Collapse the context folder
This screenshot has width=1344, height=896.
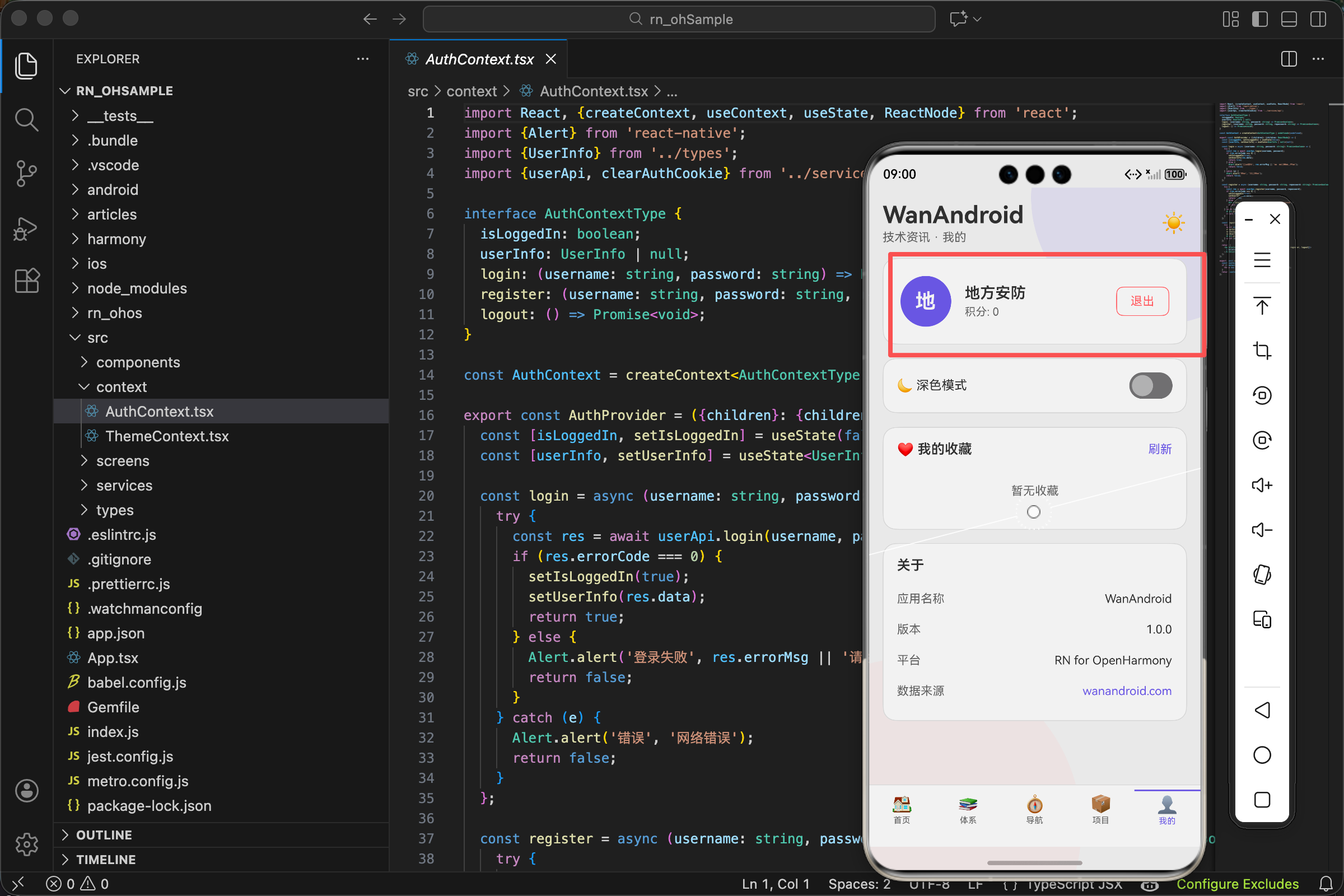(121, 387)
